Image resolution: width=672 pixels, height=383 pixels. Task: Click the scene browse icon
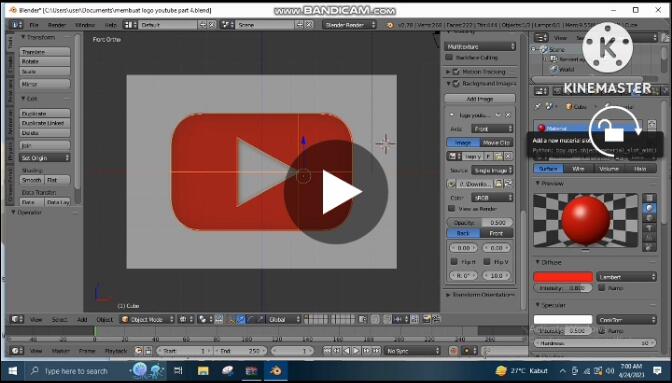click(227, 25)
